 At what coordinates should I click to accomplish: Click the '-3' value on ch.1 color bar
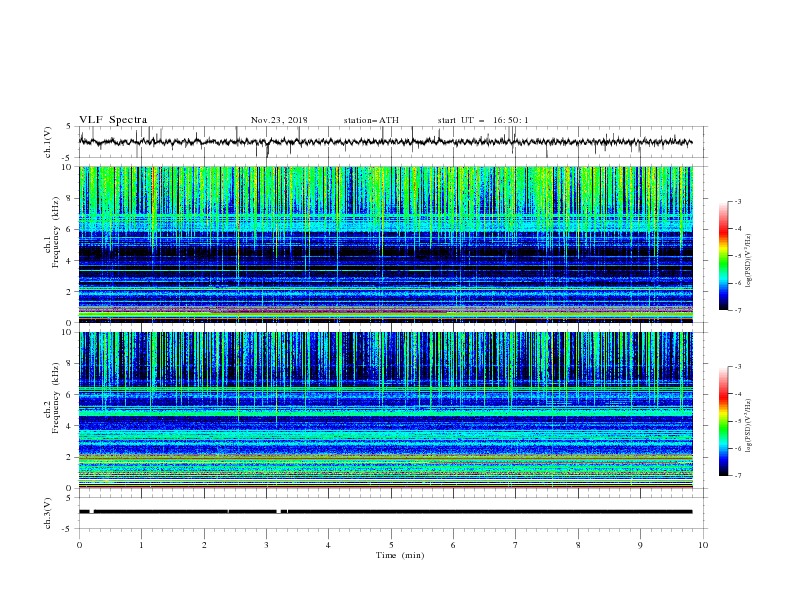[x=738, y=201]
